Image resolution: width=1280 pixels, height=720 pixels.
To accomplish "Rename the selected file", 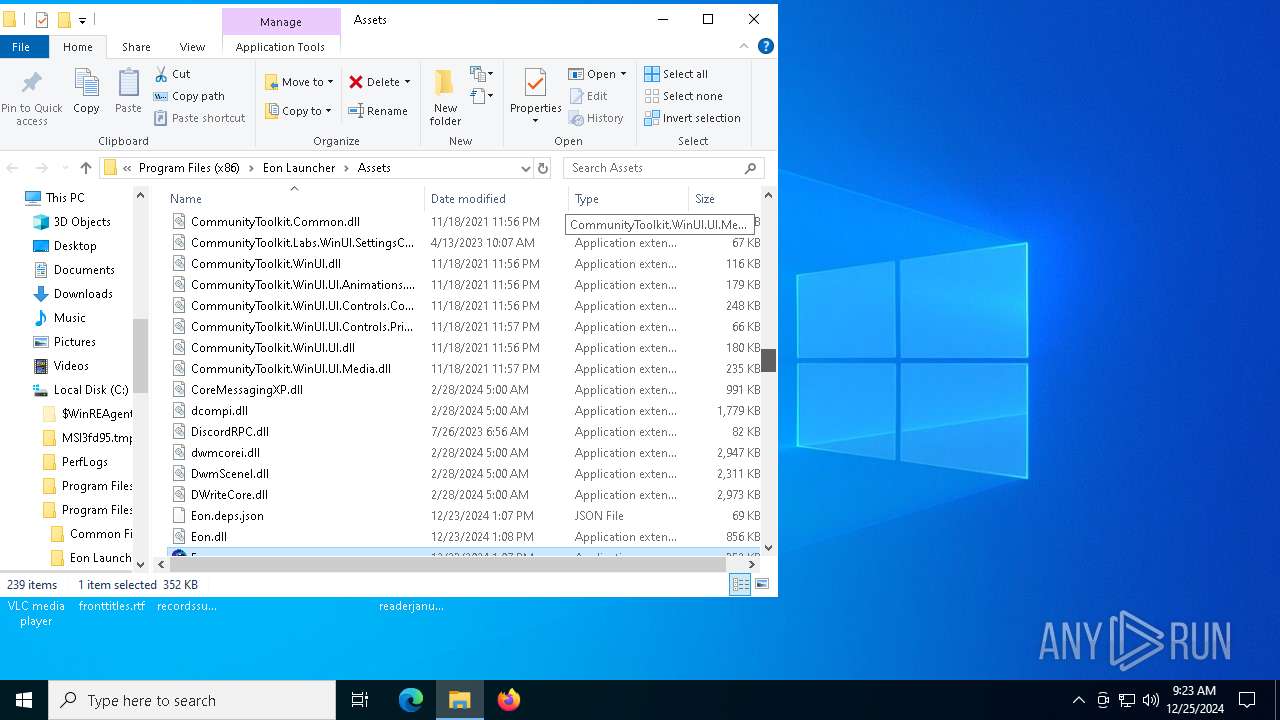I will [x=378, y=111].
